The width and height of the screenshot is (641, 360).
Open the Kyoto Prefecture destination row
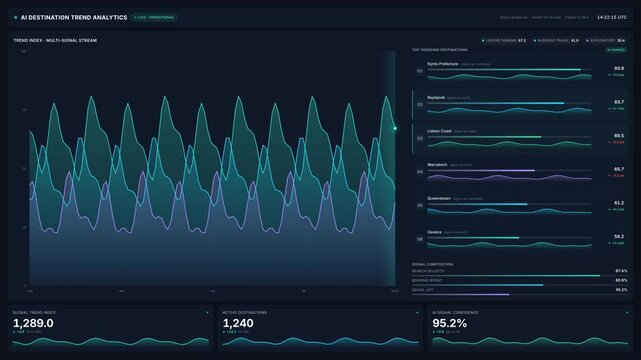(x=520, y=71)
